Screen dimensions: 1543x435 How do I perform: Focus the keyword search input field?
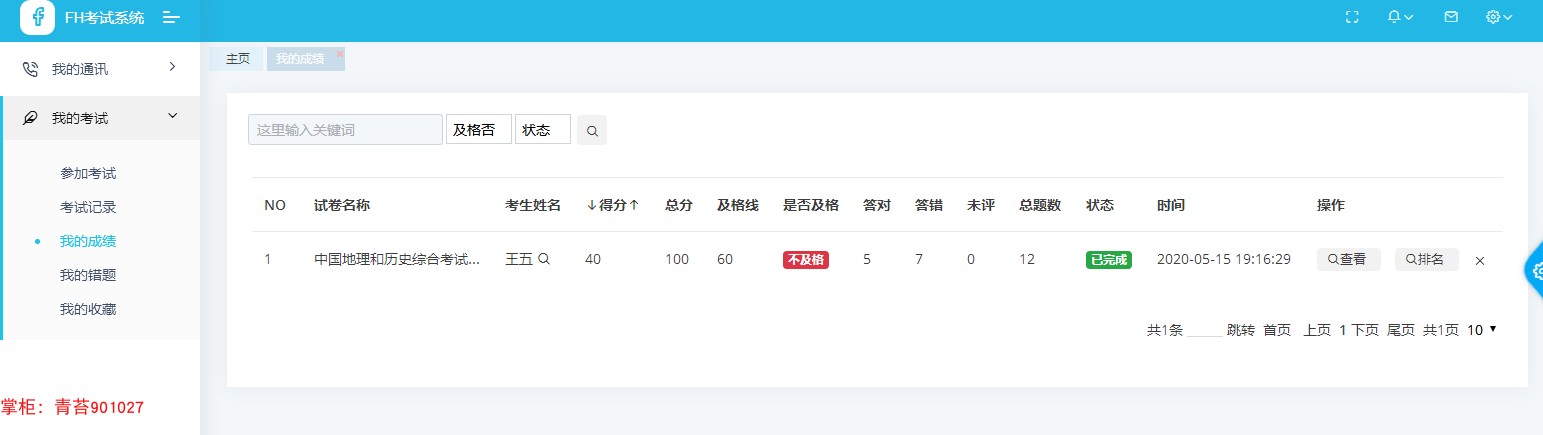click(x=345, y=130)
